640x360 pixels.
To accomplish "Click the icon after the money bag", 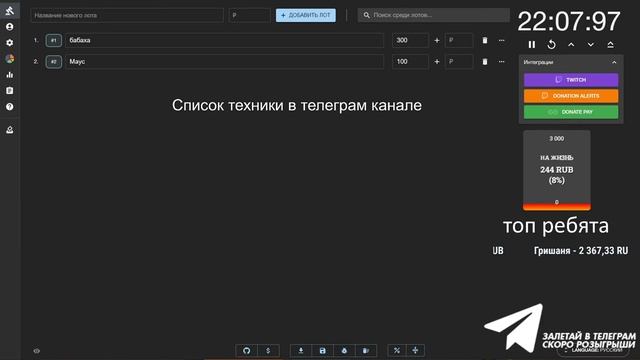I will pyautogui.click(x=366, y=351).
